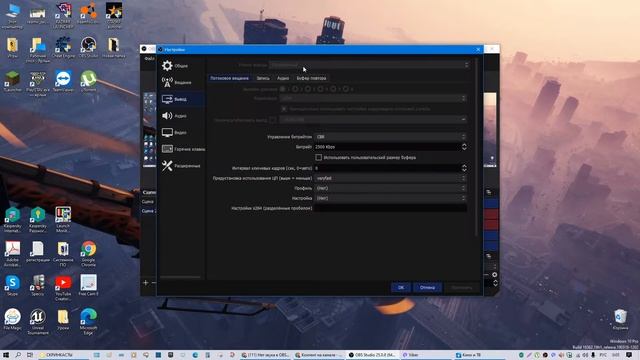Open the Profile dropdown
Viewport: 640px width, 360px height.
[x=390, y=188]
